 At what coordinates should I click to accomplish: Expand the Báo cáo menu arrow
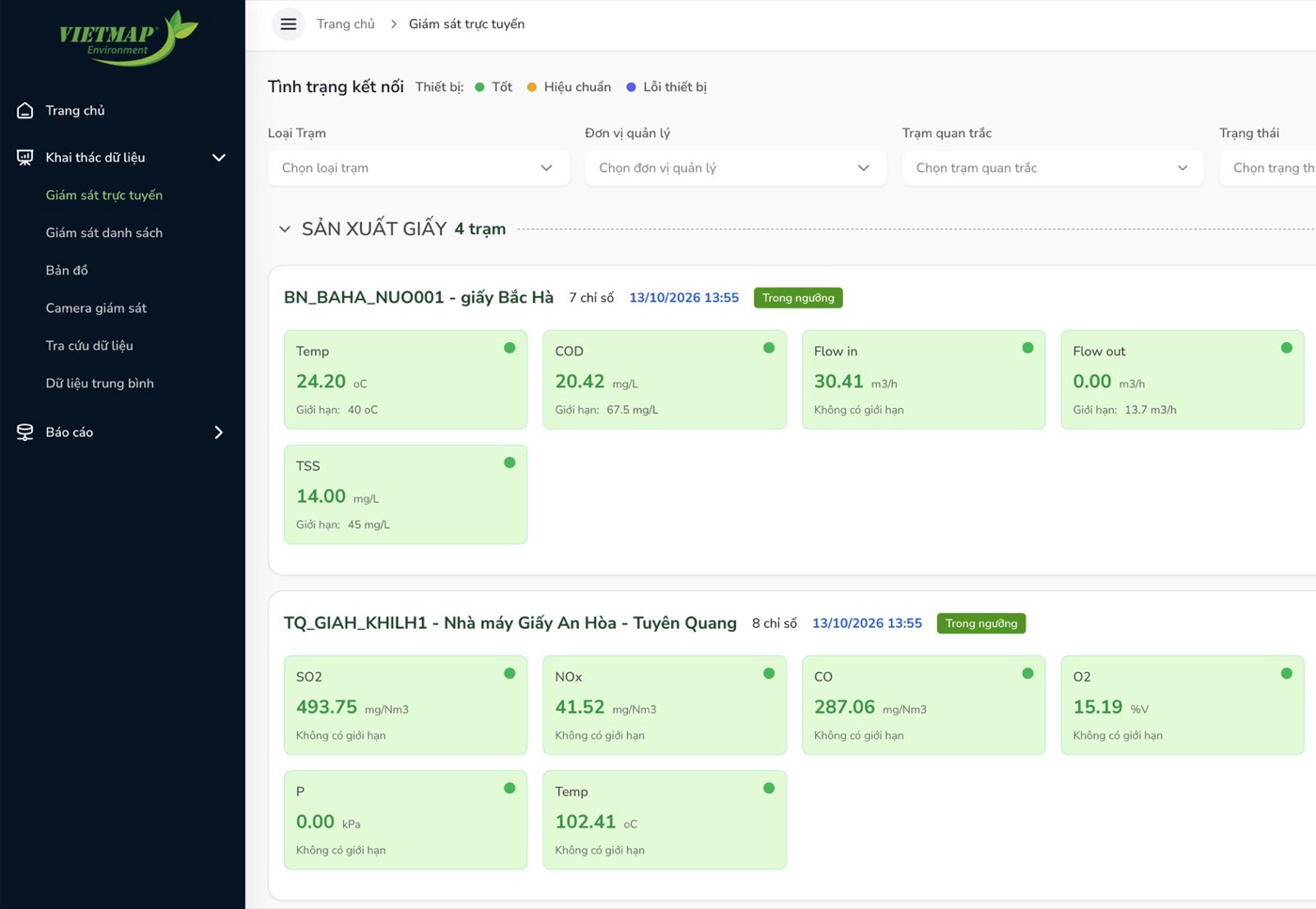[219, 432]
